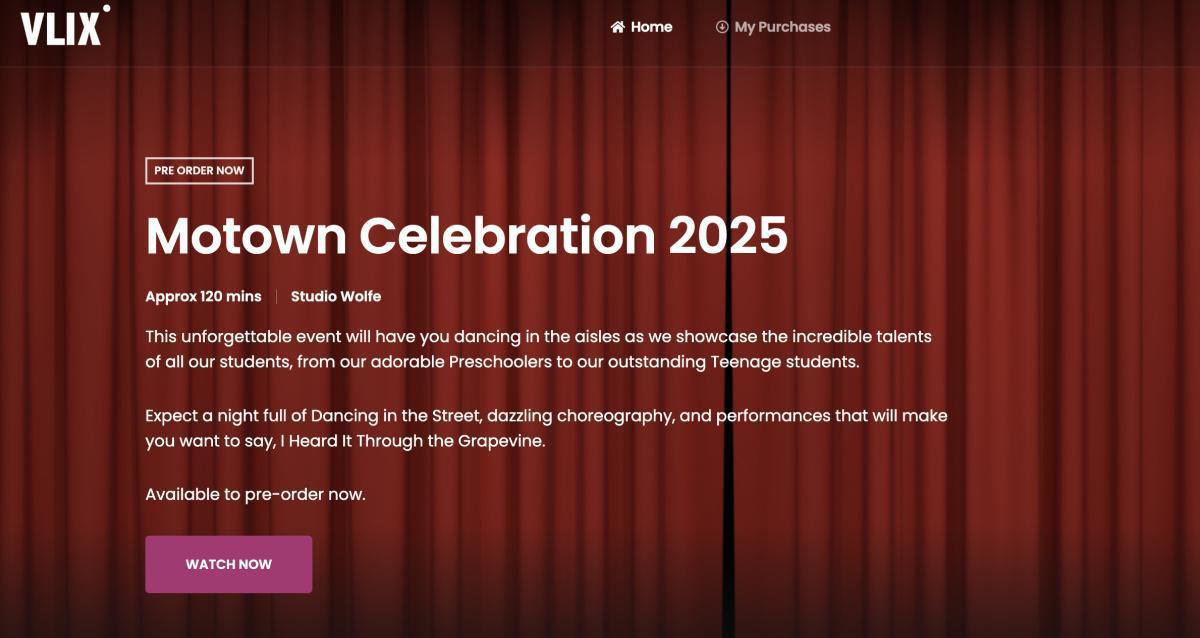Image resolution: width=1200 pixels, height=638 pixels.
Task: Open the home screen via the house icon
Action: point(617,27)
